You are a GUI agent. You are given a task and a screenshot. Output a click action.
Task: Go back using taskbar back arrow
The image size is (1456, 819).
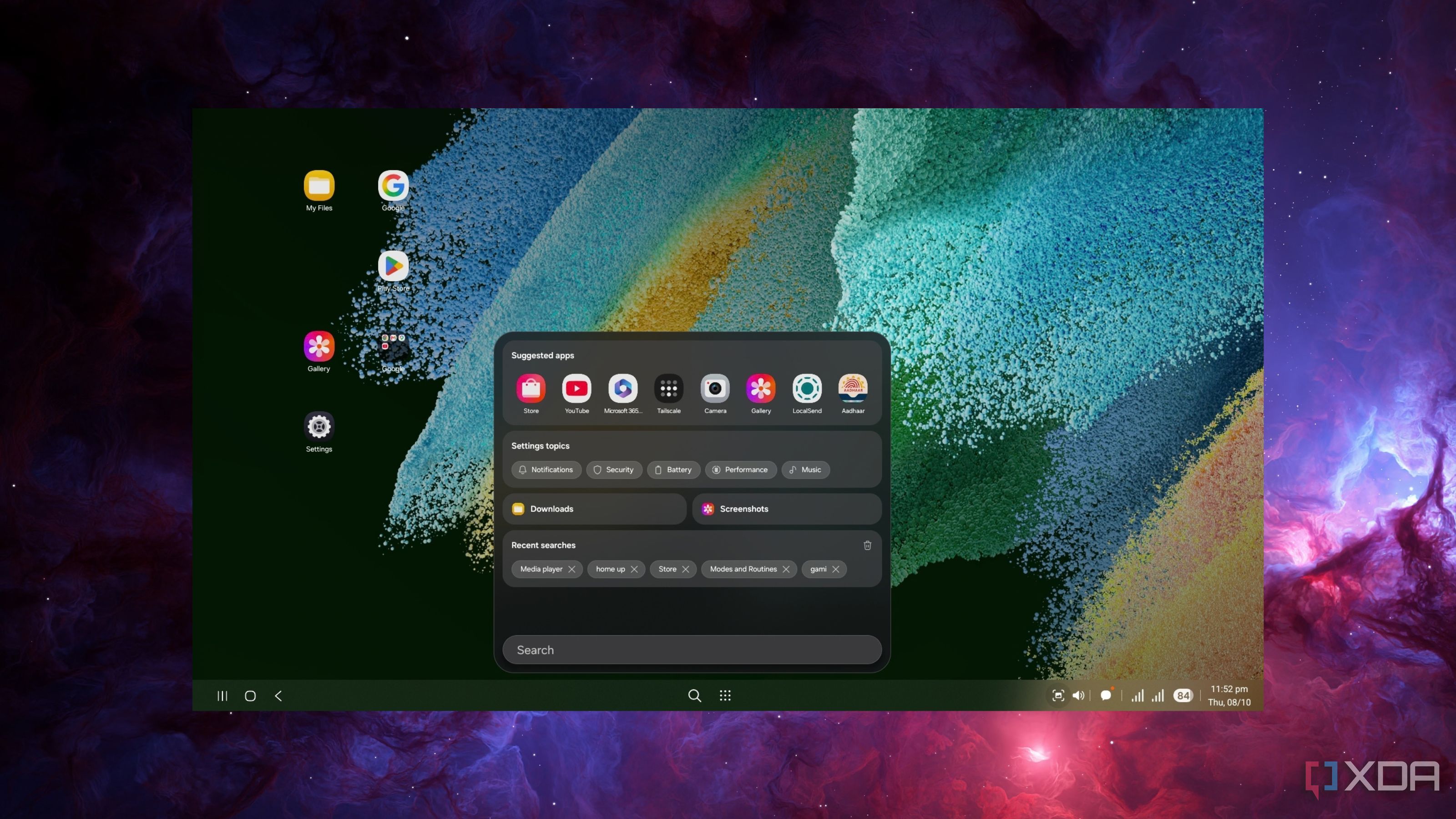[278, 696]
